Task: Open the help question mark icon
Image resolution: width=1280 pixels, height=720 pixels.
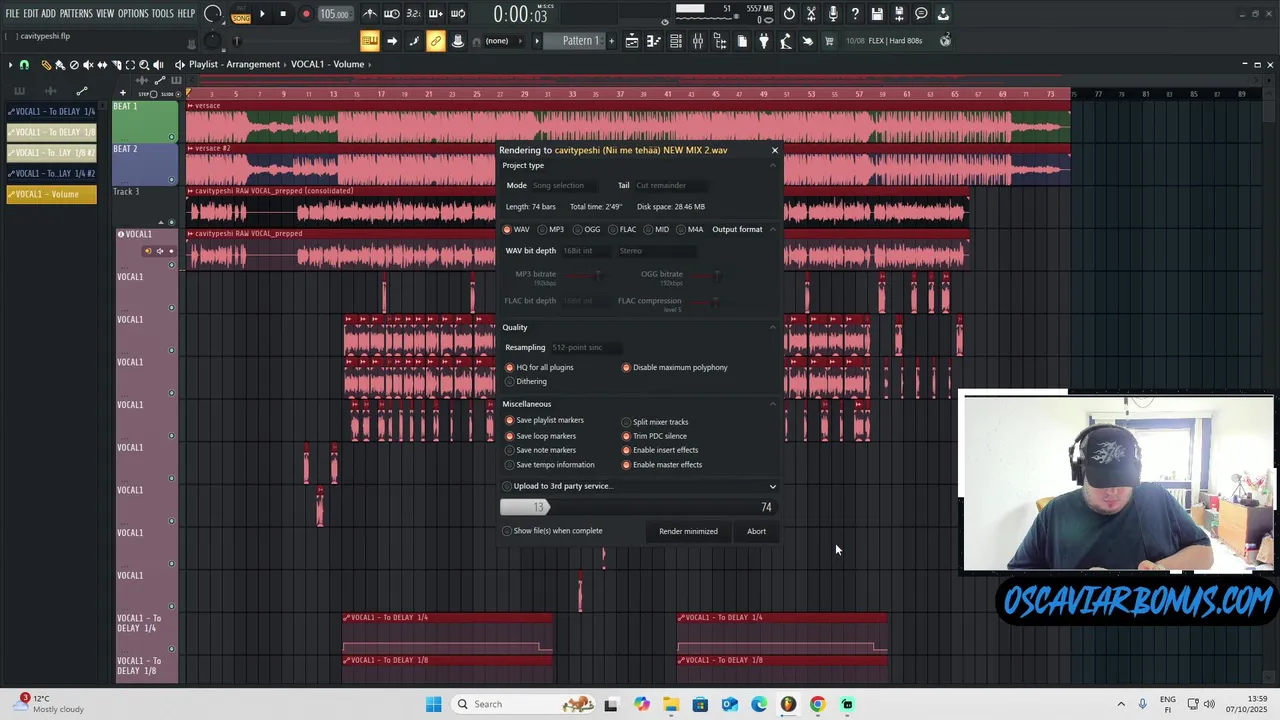Action: [855, 14]
